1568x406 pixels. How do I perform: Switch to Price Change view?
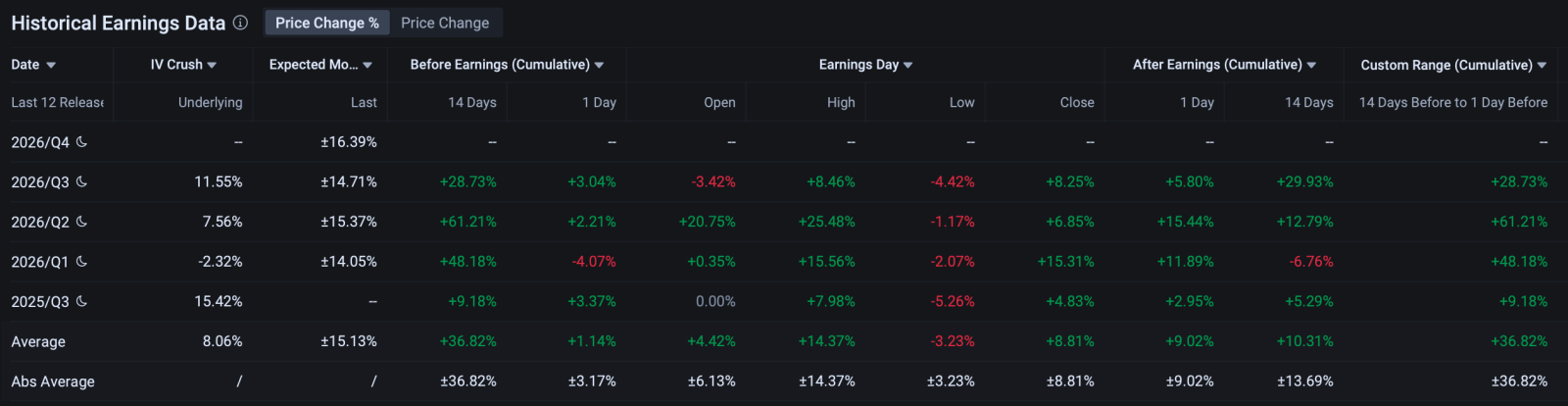(445, 23)
